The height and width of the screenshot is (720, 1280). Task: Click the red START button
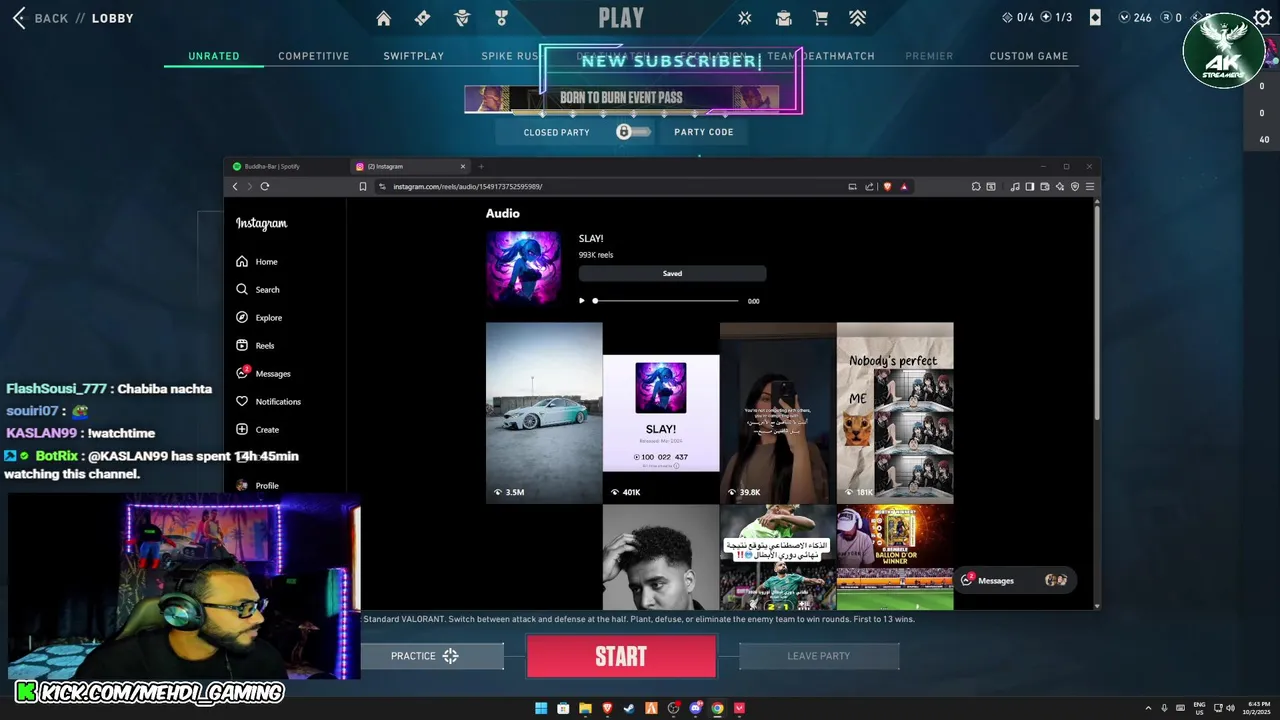click(621, 656)
